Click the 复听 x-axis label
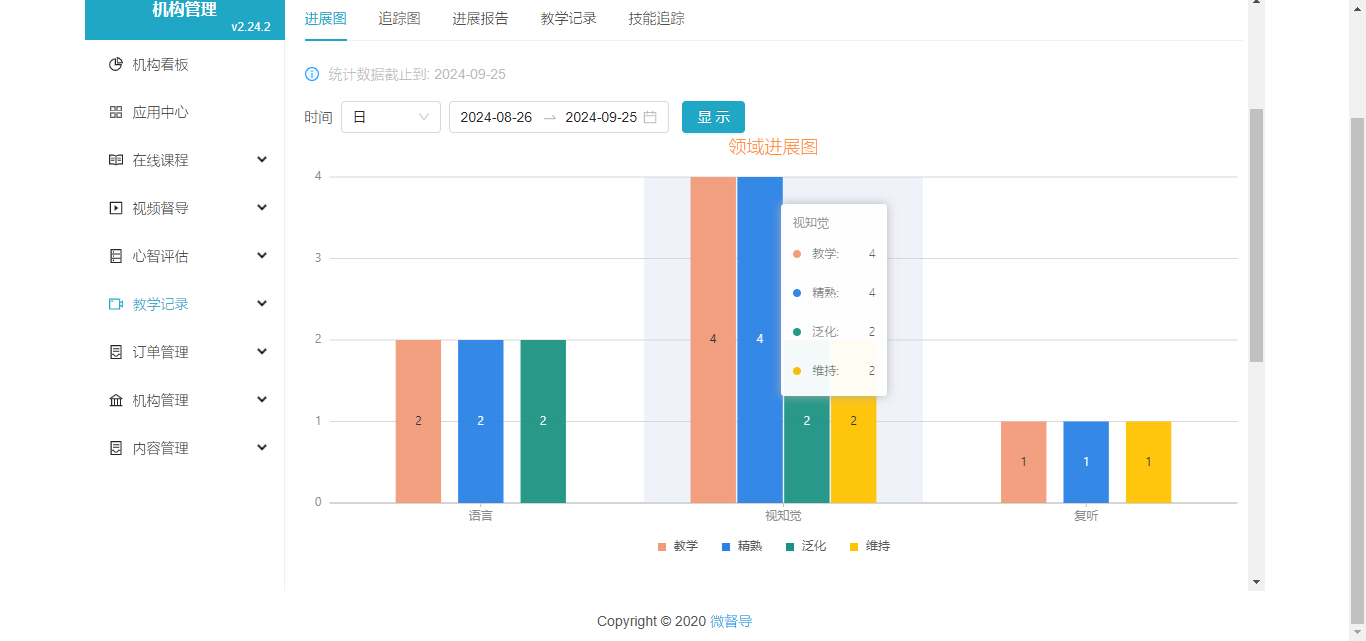Image resolution: width=1366 pixels, height=641 pixels. pos(1086,517)
